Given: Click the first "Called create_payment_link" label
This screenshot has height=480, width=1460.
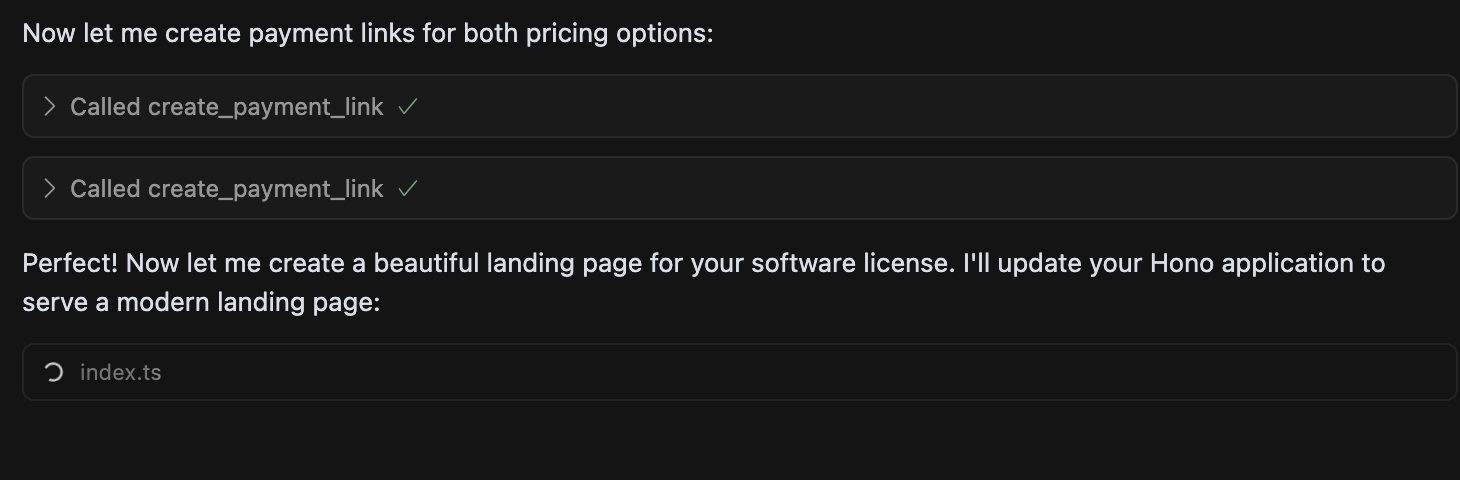Looking at the screenshot, I should pos(227,107).
